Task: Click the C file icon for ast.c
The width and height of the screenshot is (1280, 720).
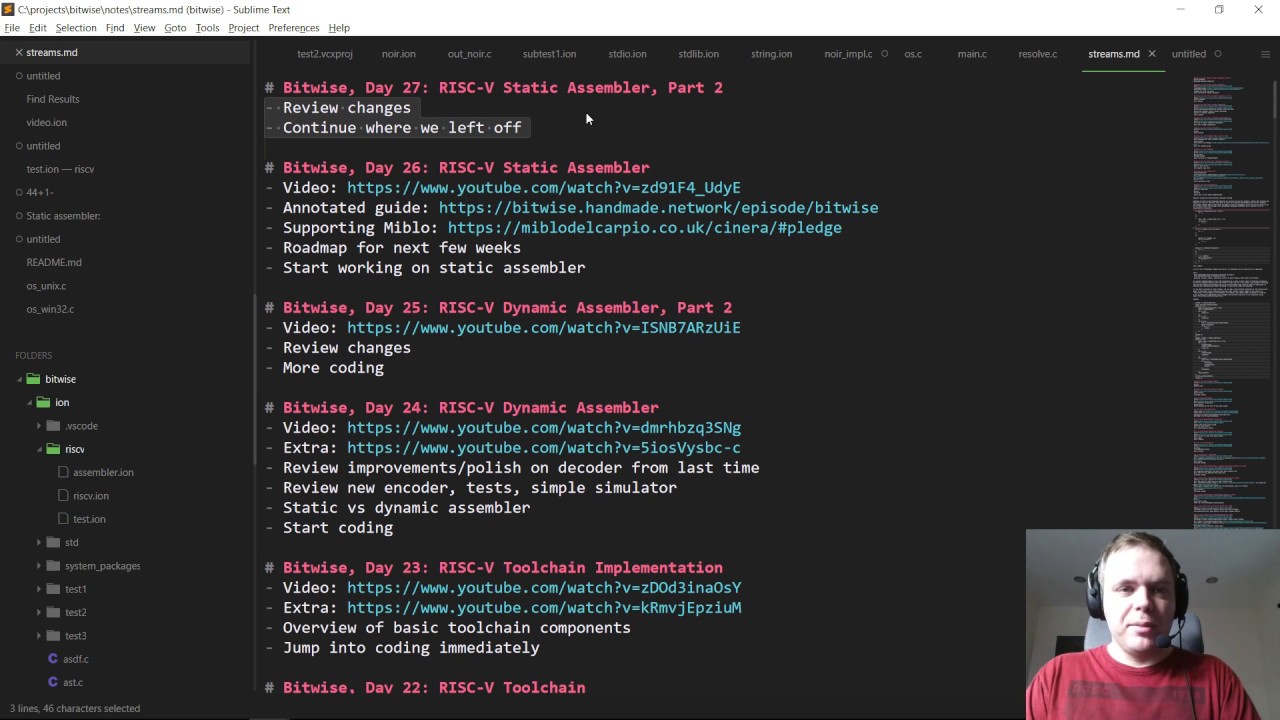Action: (x=53, y=682)
